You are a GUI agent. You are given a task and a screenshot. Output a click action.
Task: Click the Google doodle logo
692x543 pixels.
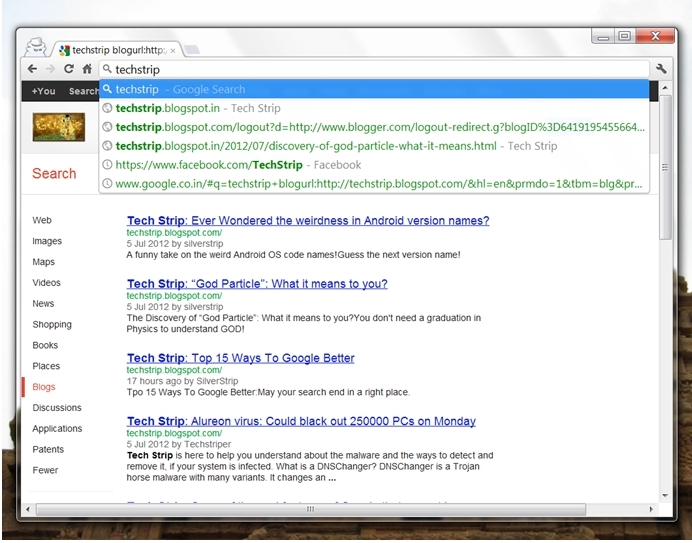(59, 127)
